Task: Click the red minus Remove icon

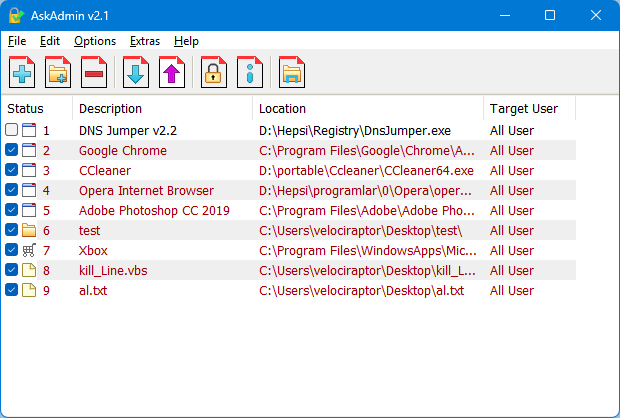Action: click(94, 72)
